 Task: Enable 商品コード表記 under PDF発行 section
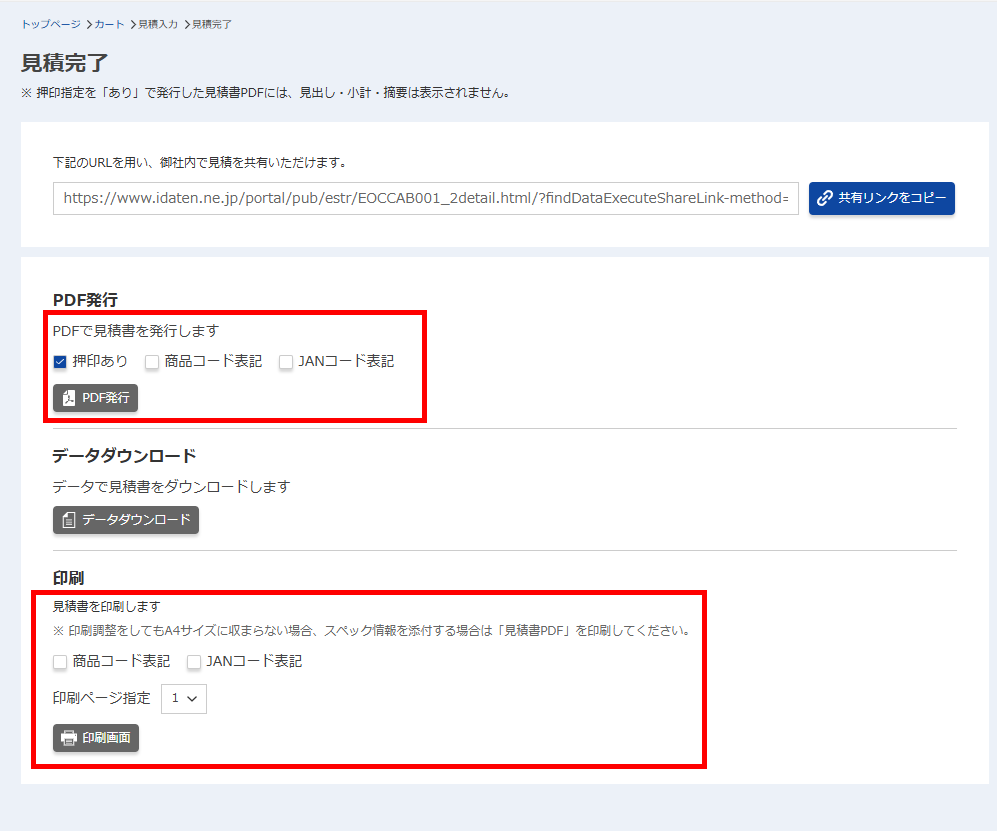click(x=152, y=362)
